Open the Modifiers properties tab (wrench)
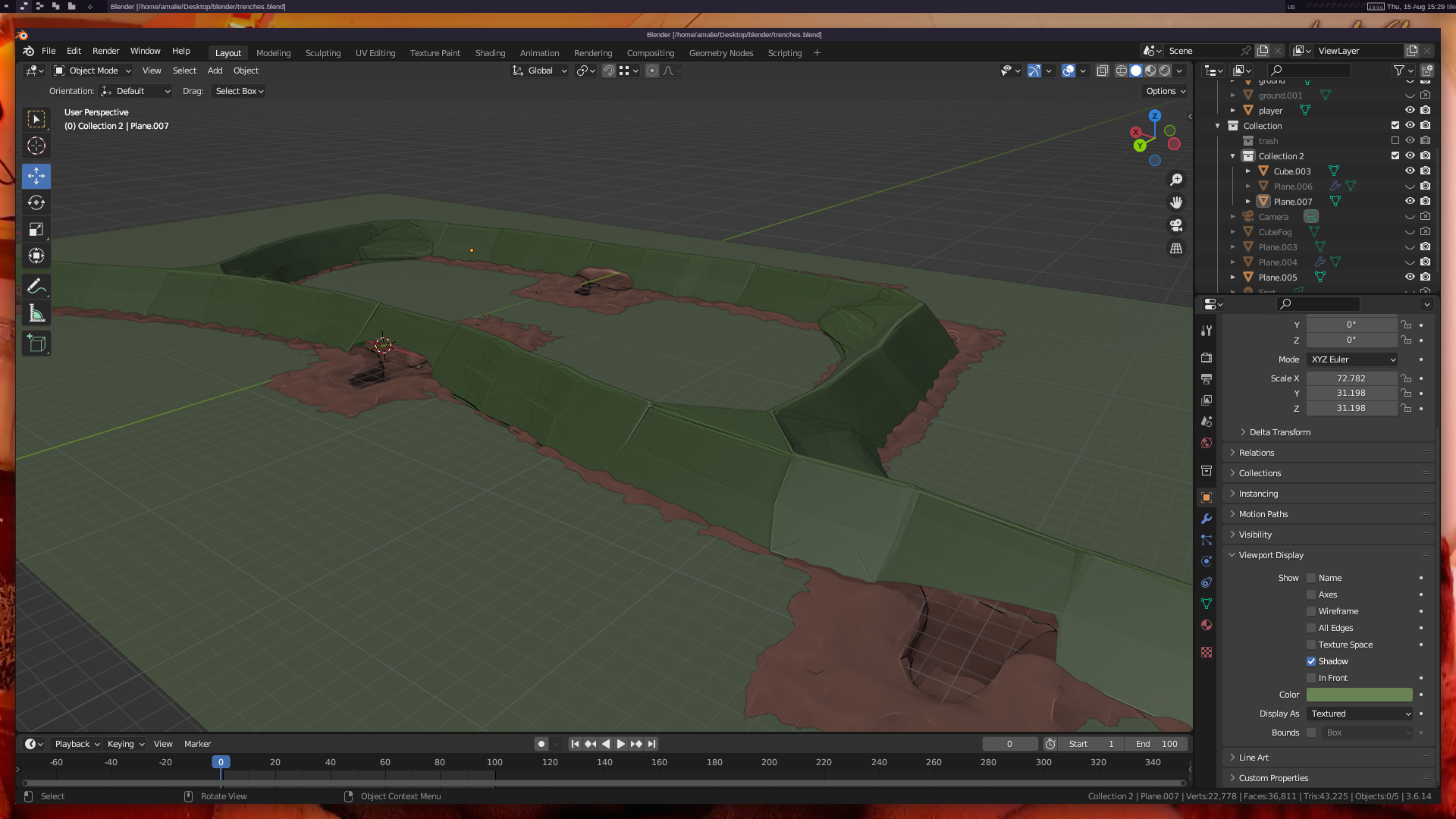 point(1207,519)
